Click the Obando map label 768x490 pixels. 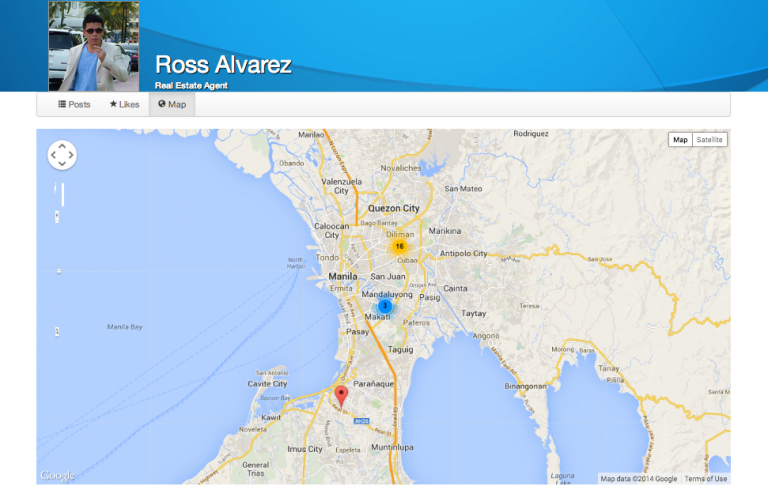[292, 163]
